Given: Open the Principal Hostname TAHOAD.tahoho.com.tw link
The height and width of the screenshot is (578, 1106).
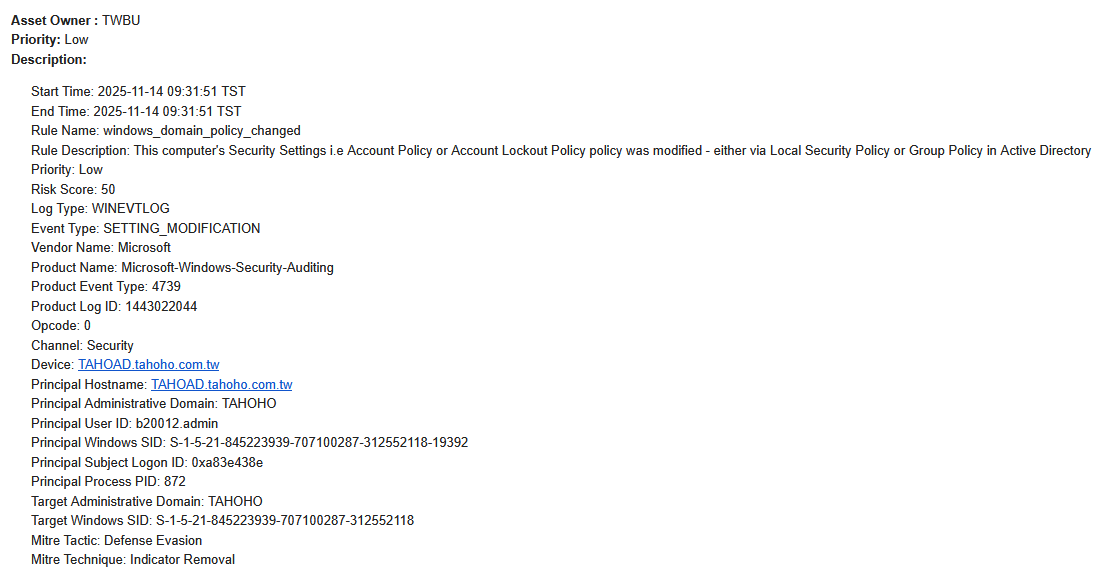Looking at the screenshot, I should point(221,384).
